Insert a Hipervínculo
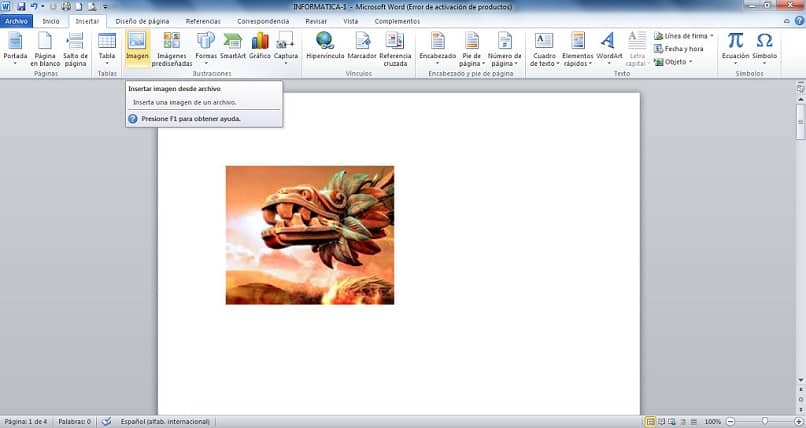Screen dimensions: 806x428 coord(325,46)
